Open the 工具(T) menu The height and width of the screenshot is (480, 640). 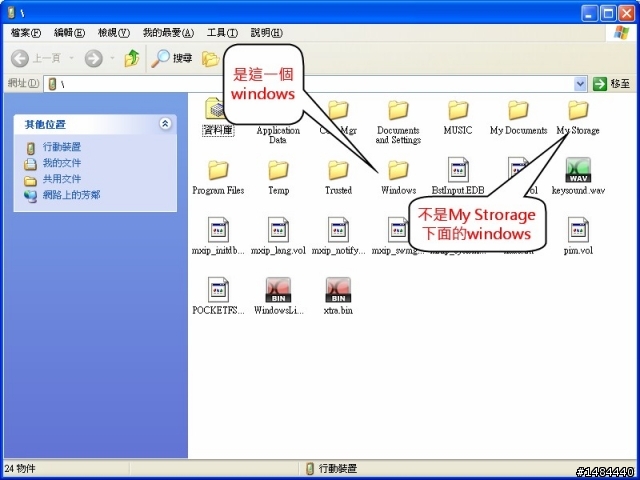point(222,33)
